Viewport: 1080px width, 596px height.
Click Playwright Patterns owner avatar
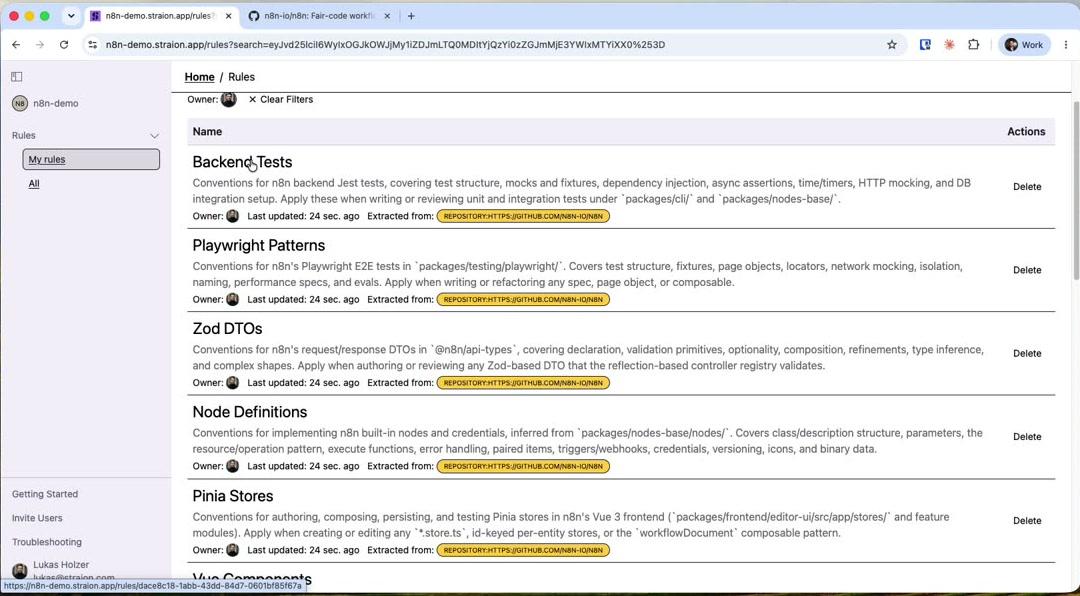tap(233, 300)
